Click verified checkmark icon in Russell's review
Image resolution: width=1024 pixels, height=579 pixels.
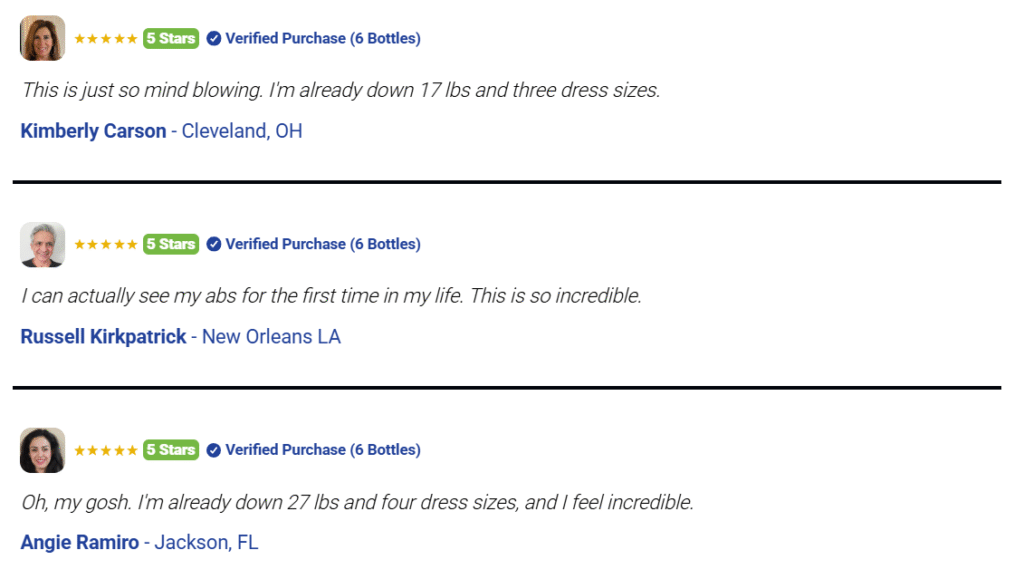pyautogui.click(x=214, y=244)
